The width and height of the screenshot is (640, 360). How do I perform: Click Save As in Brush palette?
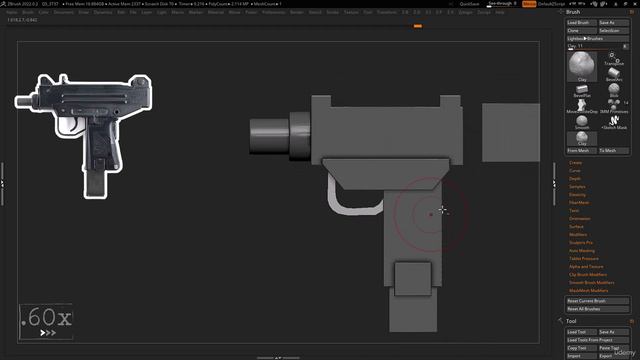[613, 23]
